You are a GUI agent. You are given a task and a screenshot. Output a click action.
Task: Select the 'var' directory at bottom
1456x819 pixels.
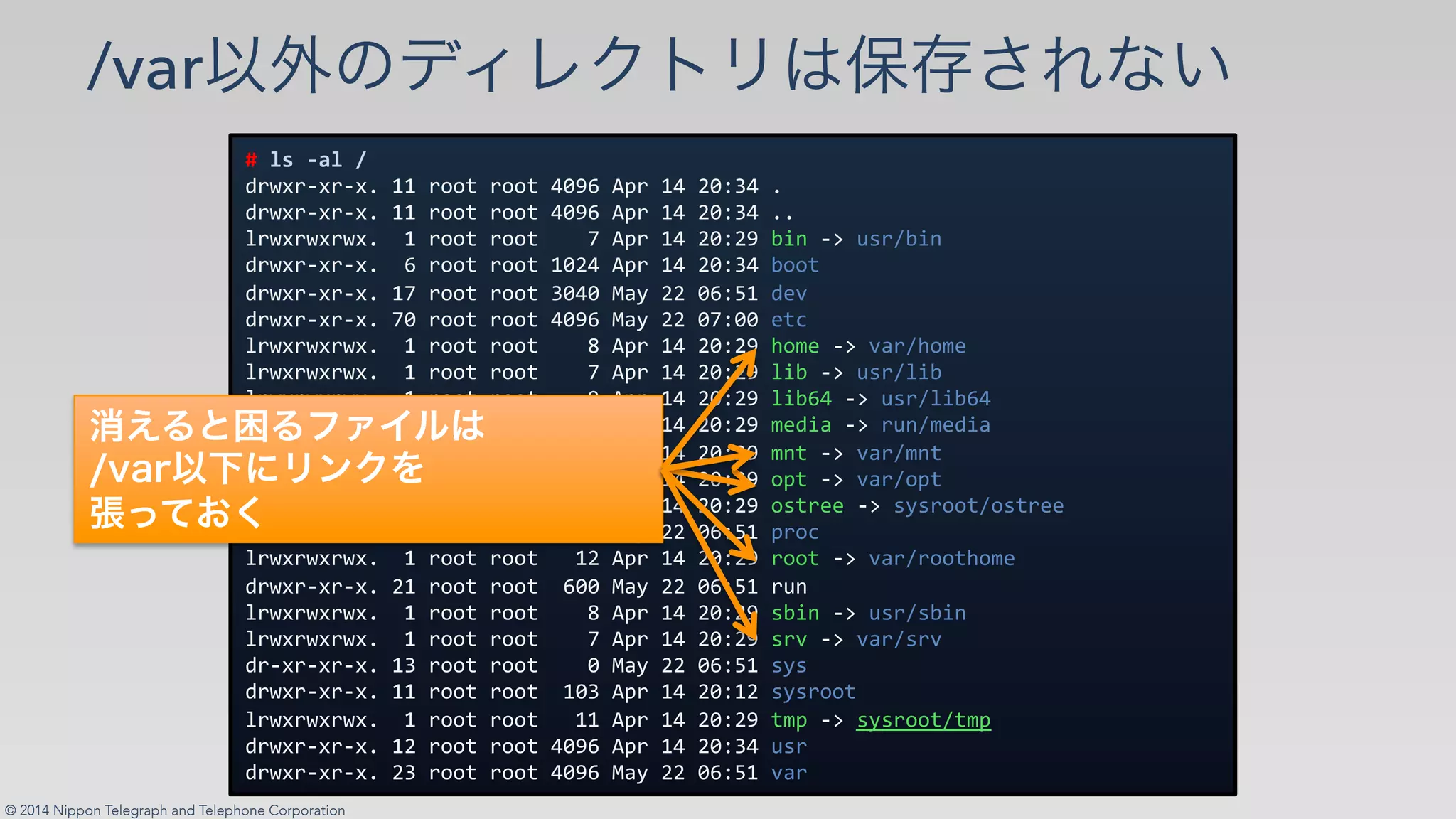[x=788, y=773]
